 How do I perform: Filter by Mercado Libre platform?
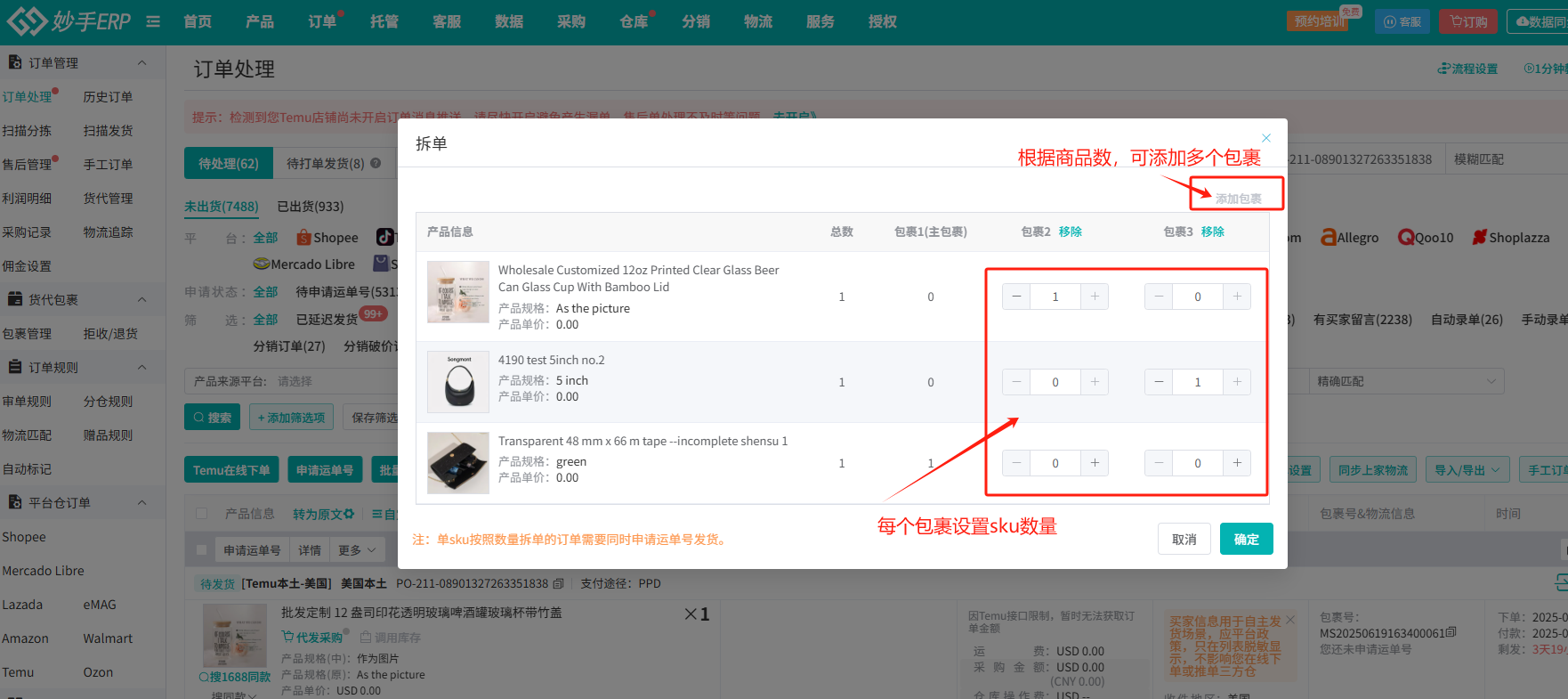[x=304, y=264]
